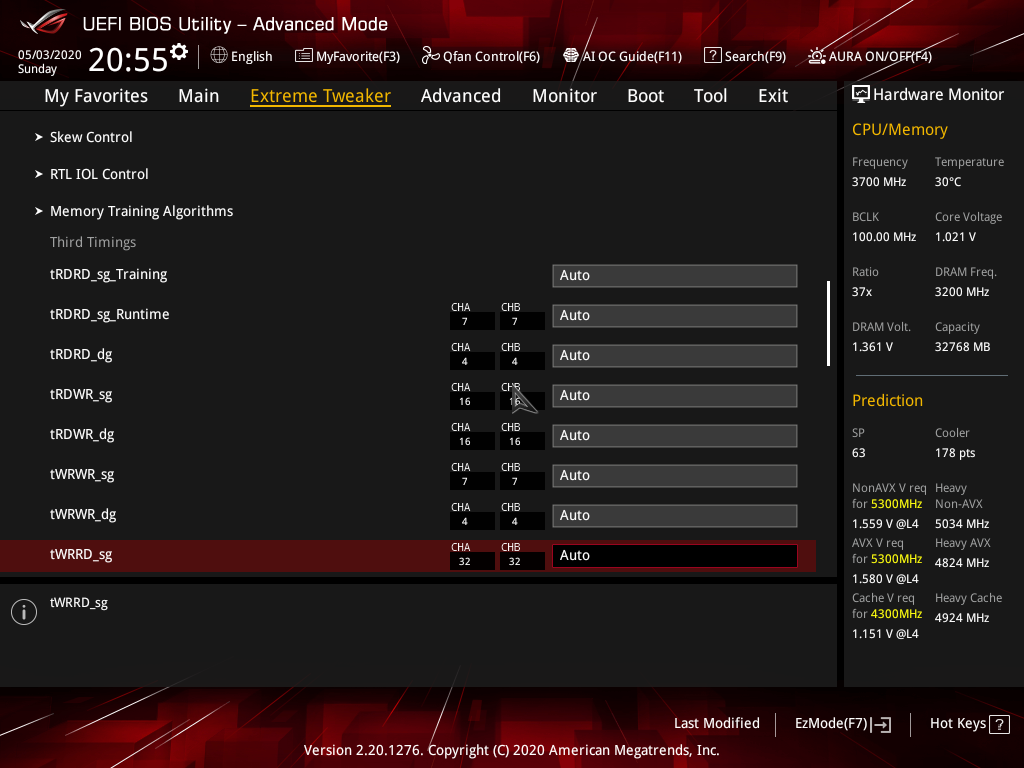
Task: Open Qfan Control fan icon
Action: click(x=430, y=56)
